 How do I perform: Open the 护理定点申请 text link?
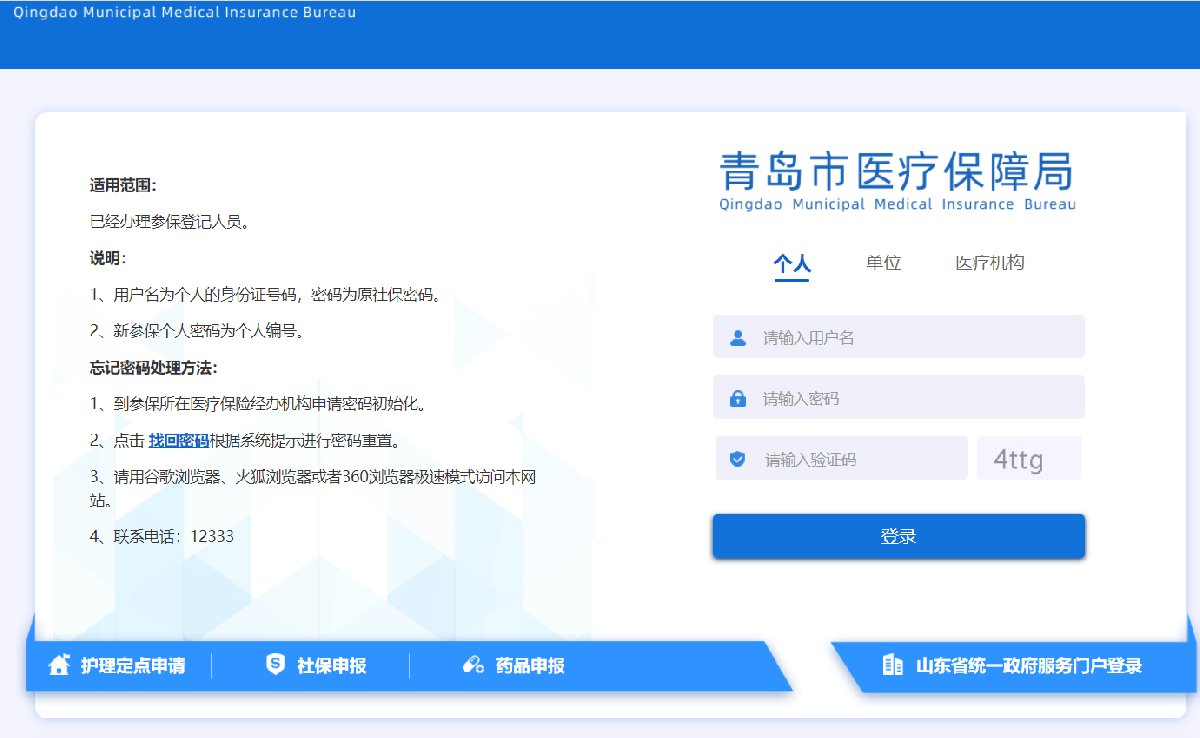[133, 666]
